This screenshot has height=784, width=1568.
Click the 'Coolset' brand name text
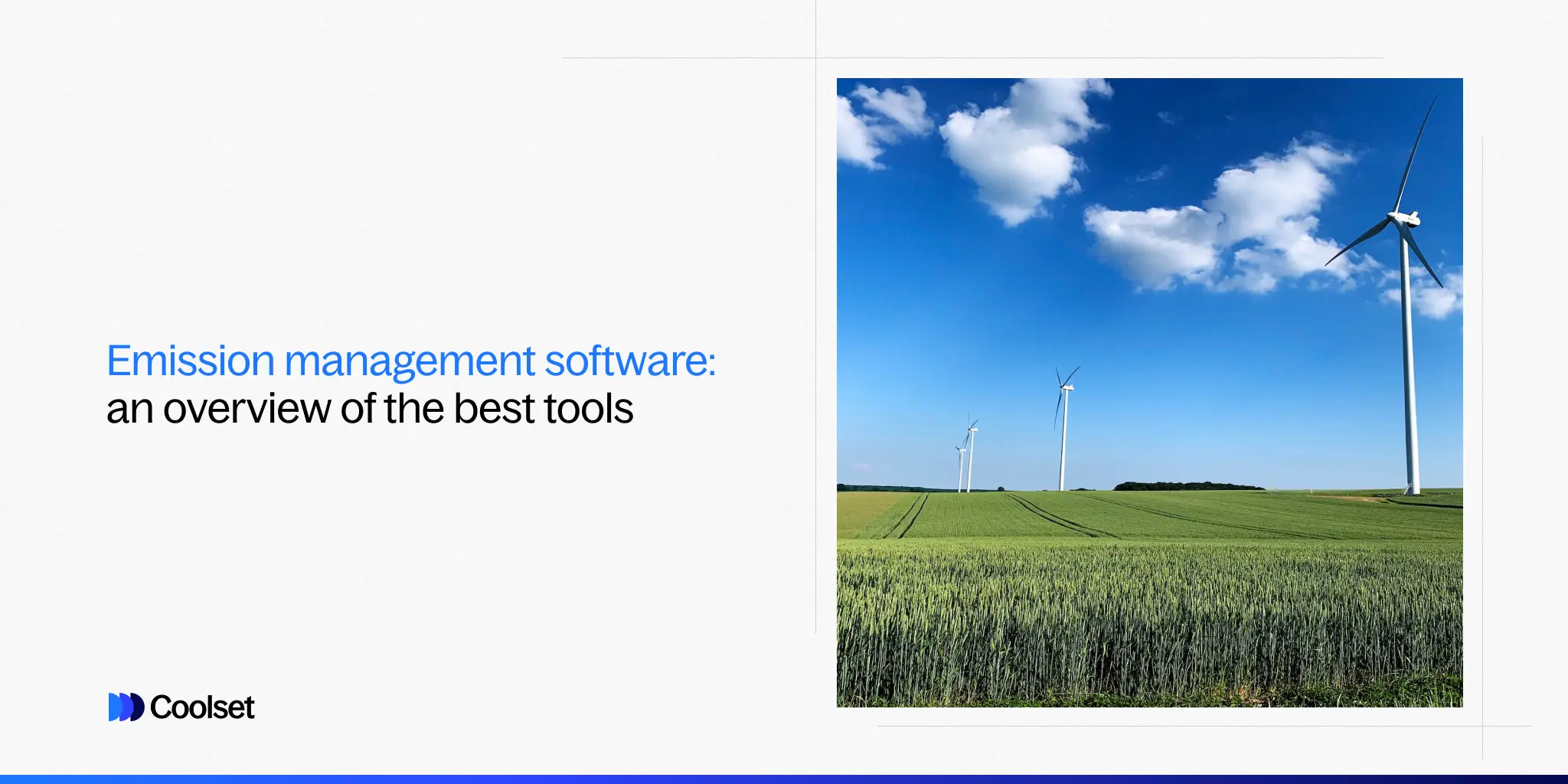tap(204, 708)
